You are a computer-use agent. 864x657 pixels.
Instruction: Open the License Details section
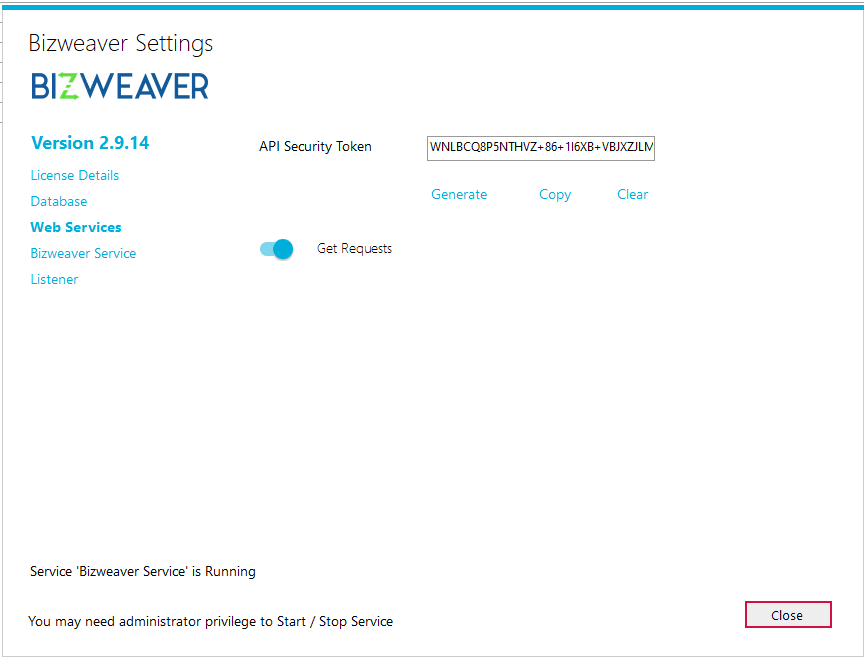[x=74, y=175]
